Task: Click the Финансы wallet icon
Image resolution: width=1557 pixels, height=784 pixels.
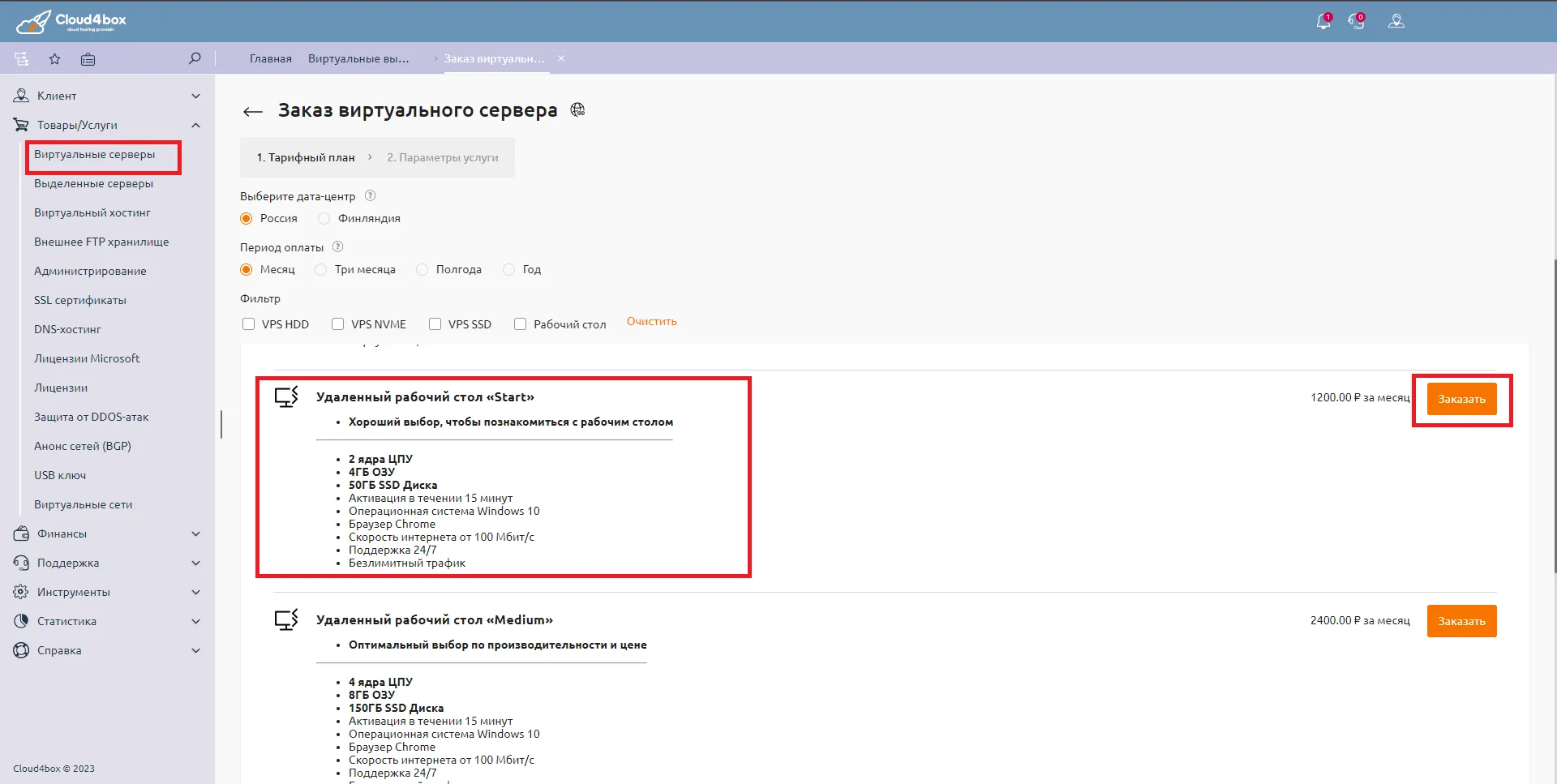Action: point(21,533)
